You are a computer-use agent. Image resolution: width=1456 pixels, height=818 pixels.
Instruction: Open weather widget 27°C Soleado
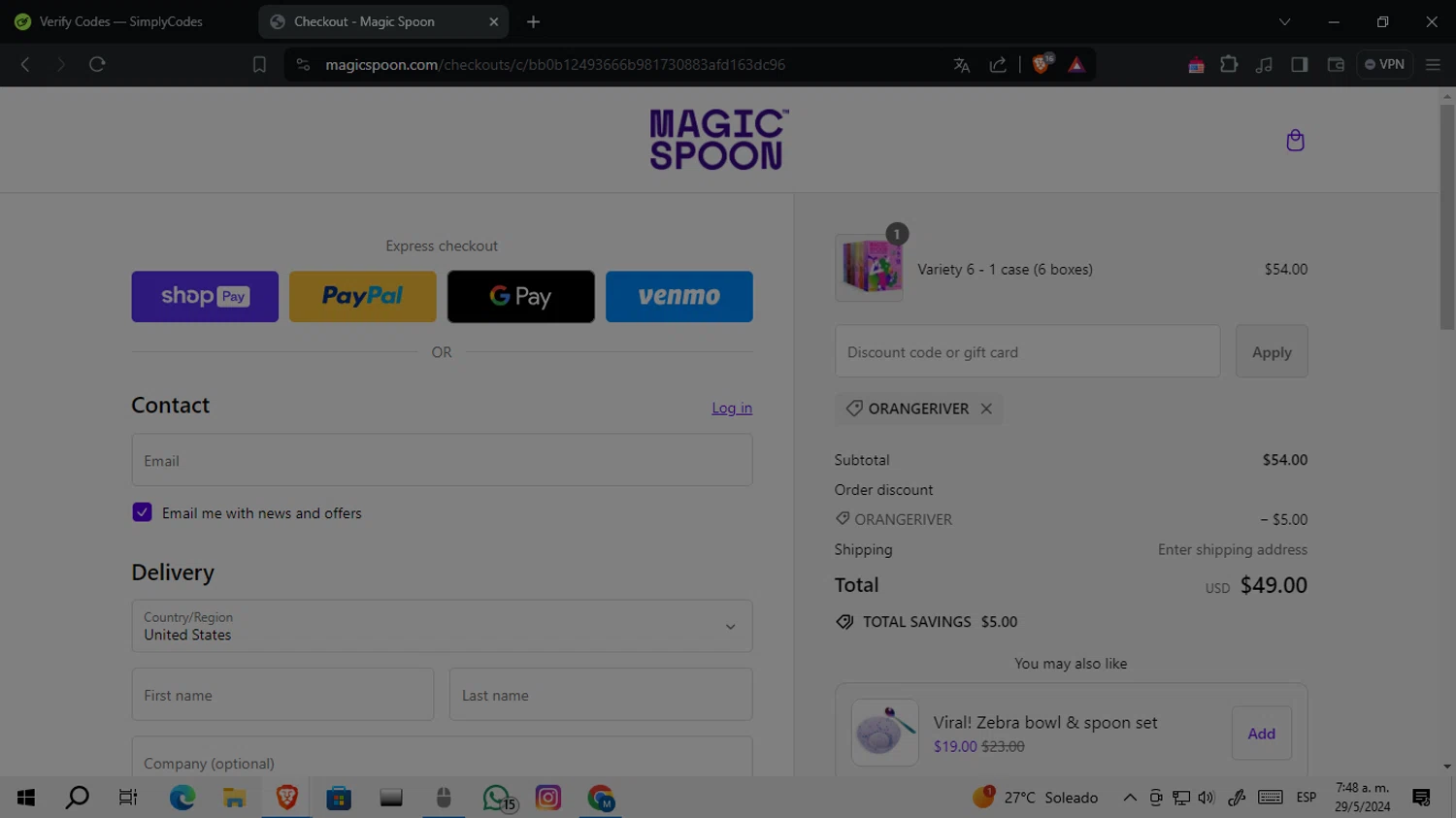[1035, 797]
